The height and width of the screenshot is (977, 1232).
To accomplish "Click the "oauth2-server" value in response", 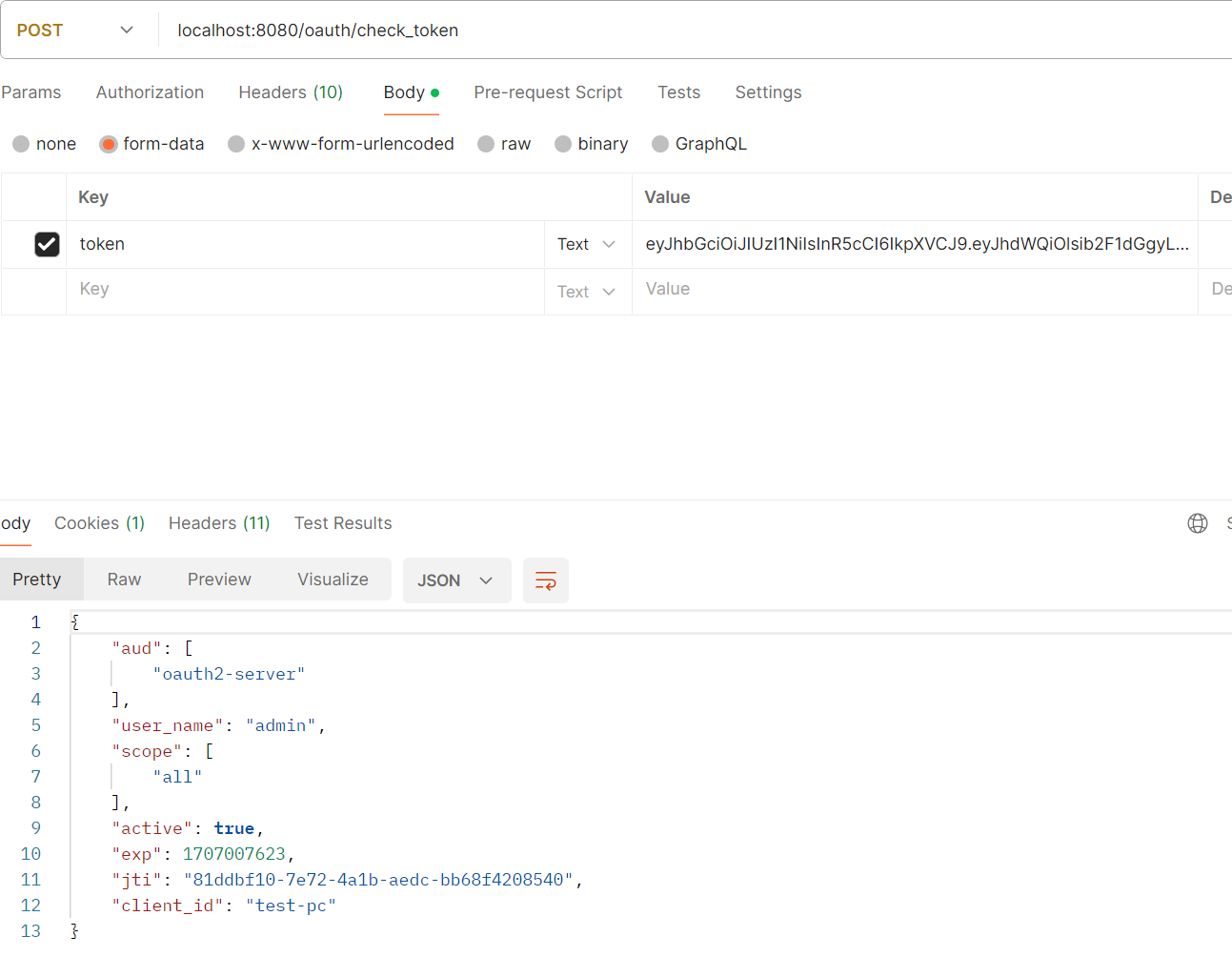I will pyautogui.click(x=229, y=674).
